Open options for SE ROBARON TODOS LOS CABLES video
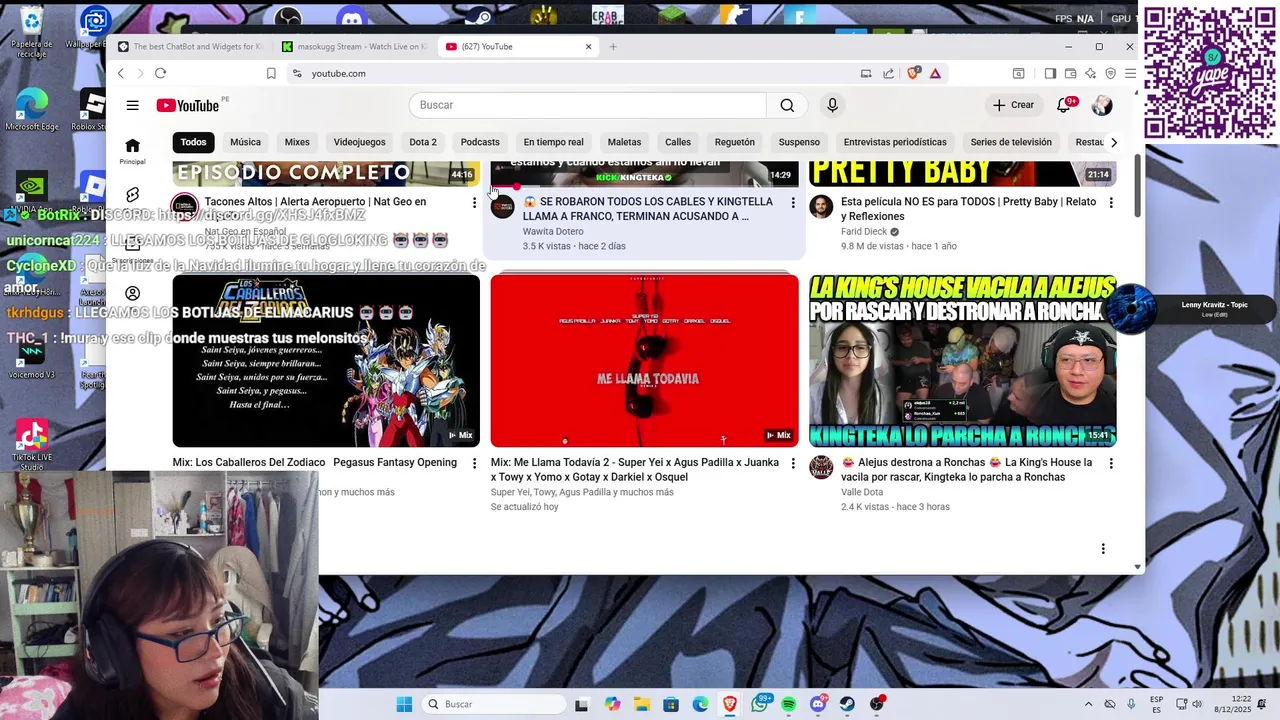 pos(793,203)
